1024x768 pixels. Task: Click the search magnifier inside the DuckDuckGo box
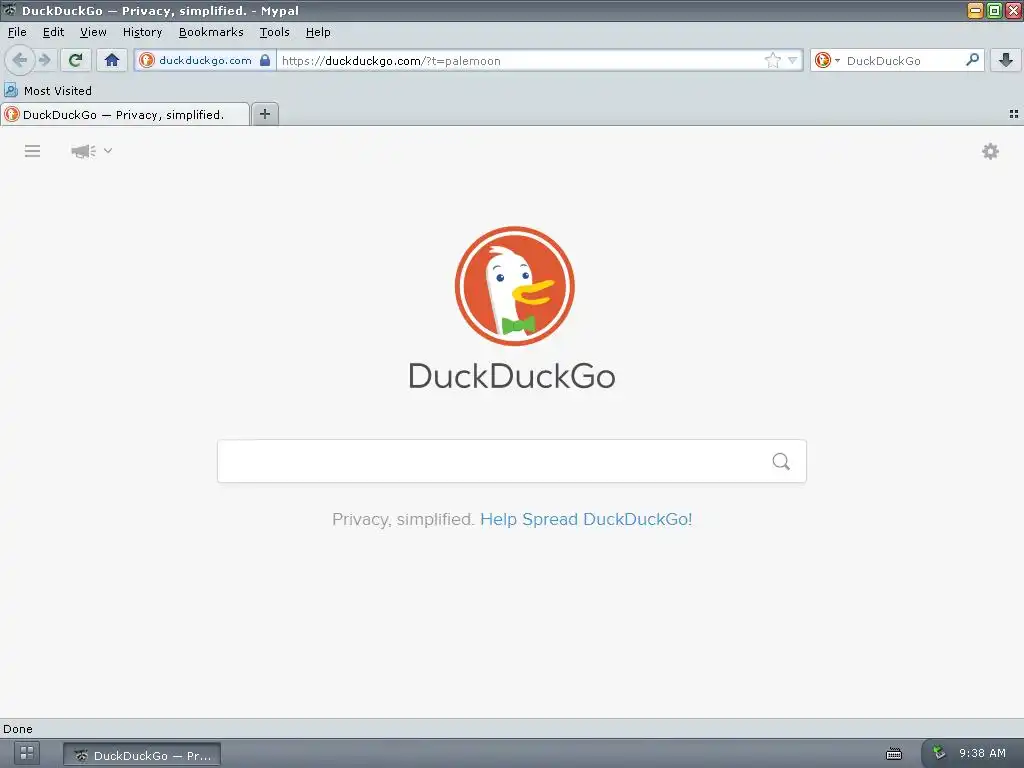tap(781, 461)
